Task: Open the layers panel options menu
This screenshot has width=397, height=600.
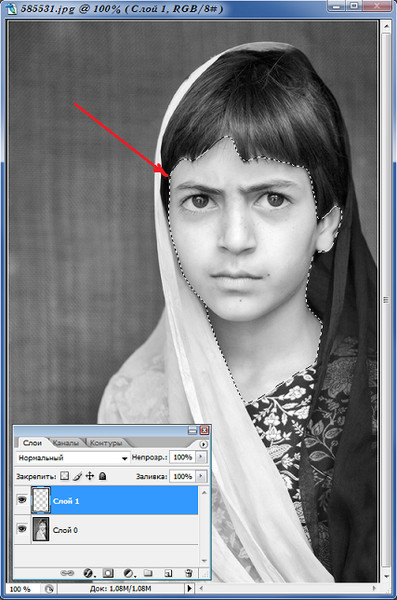Action: point(203,444)
